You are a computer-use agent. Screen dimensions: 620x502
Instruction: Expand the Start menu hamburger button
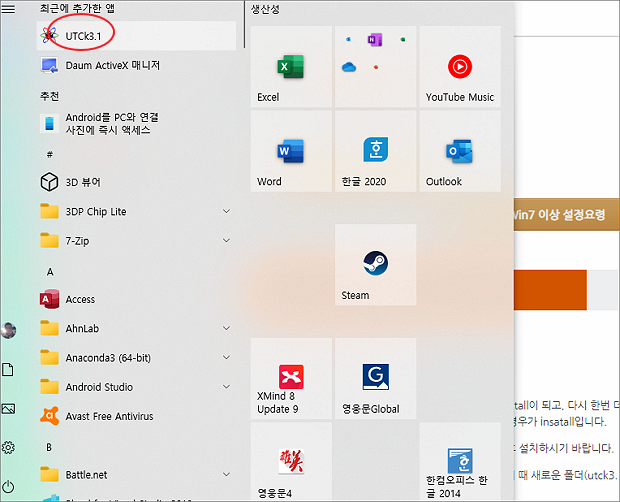click(x=8, y=9)
